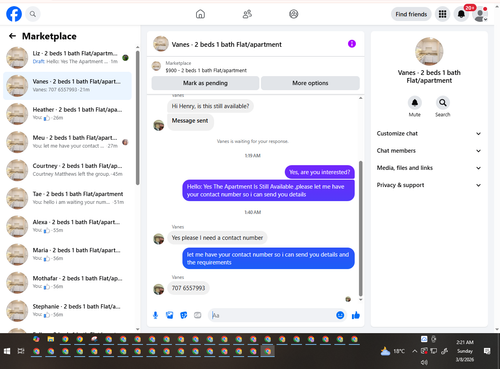Open Task View on the taskbar
Viewport: 500px width, 369px height.
pyautogui.click(x=21, y=351)
